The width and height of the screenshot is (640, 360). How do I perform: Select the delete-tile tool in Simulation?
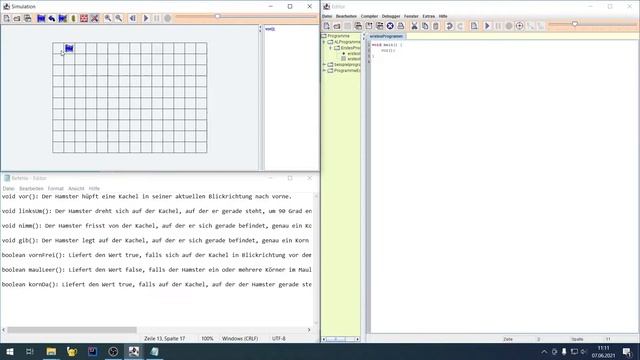[x=95, y=18]
